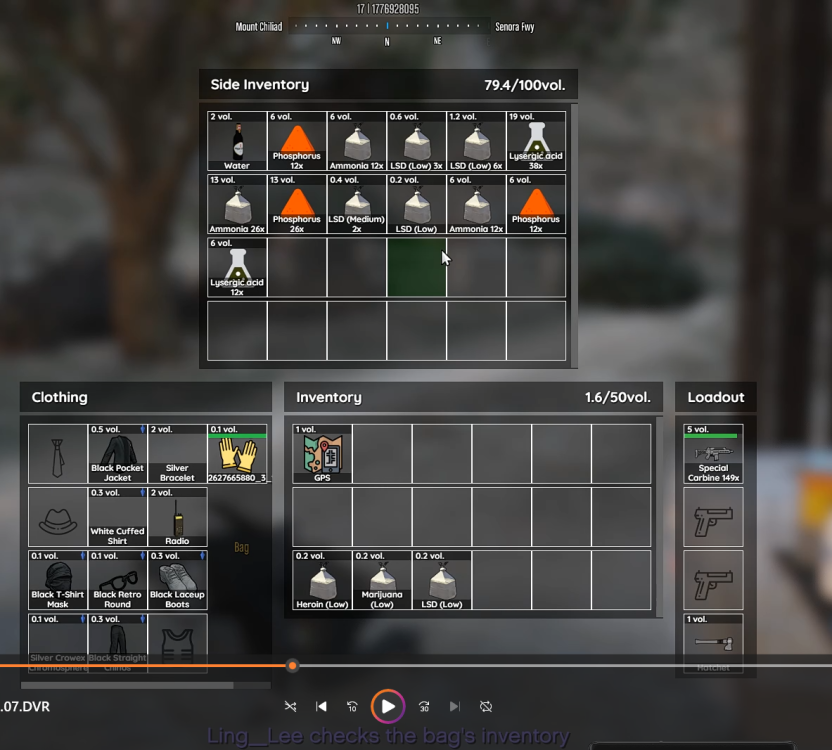Screen dimensions: 832x750
Task: Click the Side Inventory header title
Action: click(x=259, y=85)
